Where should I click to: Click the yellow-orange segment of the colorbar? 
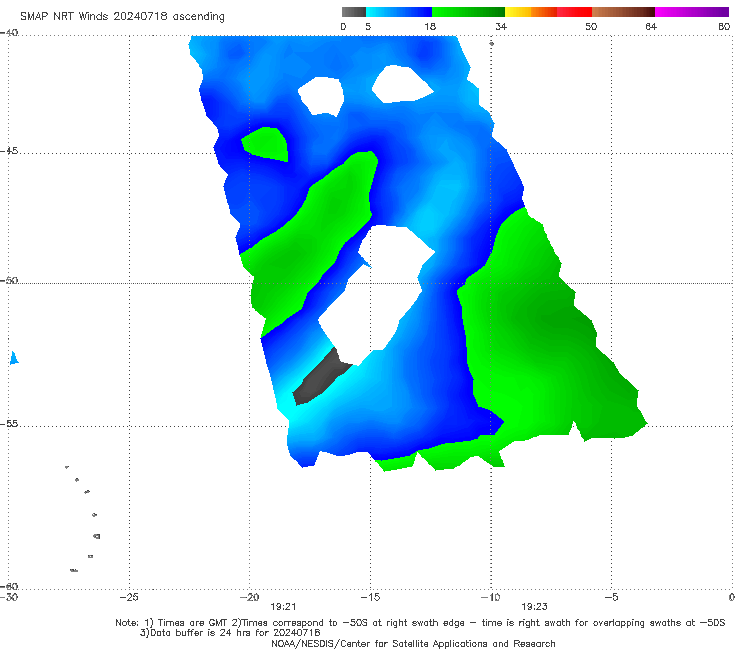(x=531, y=12)
